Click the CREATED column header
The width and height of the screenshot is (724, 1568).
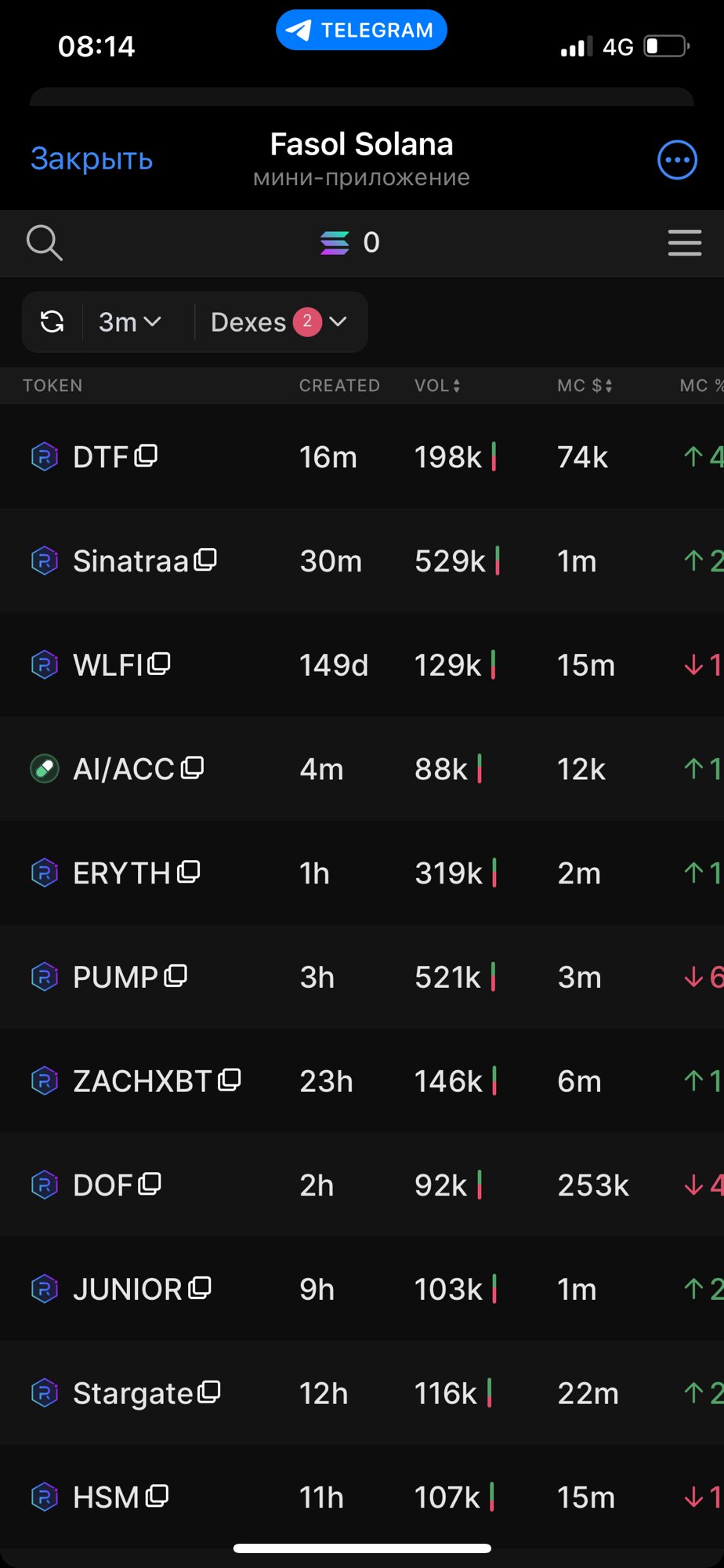pyautogui.click(x=339, y=385)
